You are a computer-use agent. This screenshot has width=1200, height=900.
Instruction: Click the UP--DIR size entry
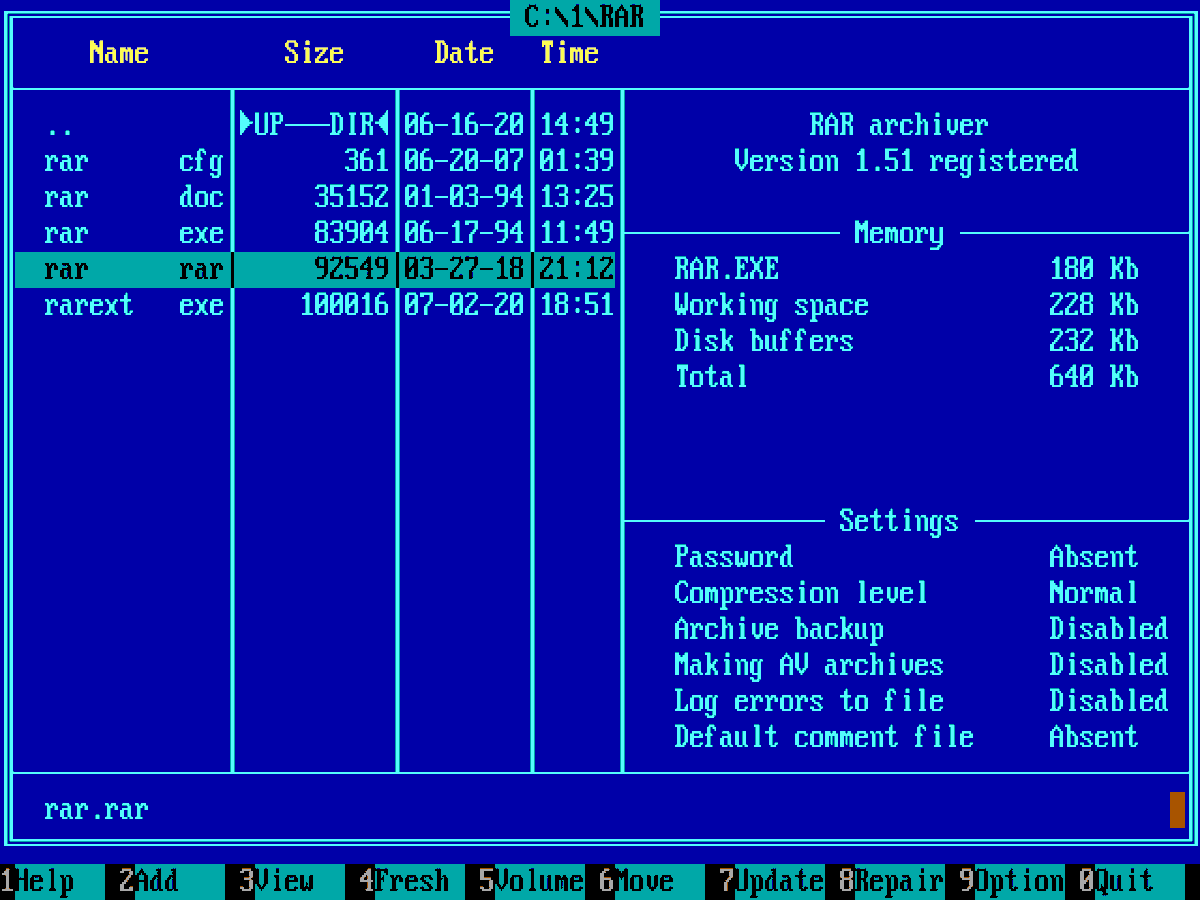314,126
